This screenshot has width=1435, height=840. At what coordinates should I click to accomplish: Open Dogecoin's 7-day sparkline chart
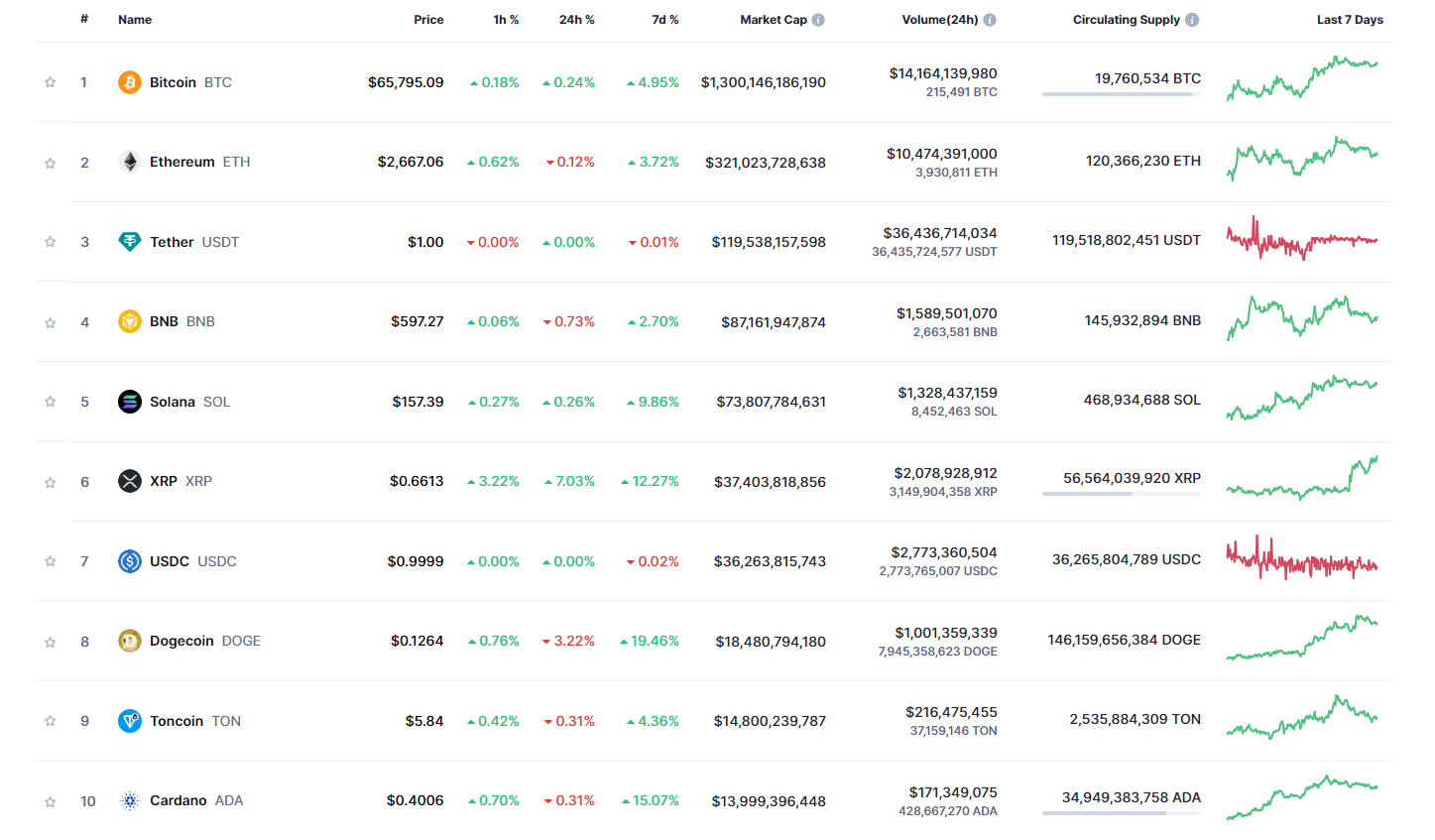[x=1302, y=638]
